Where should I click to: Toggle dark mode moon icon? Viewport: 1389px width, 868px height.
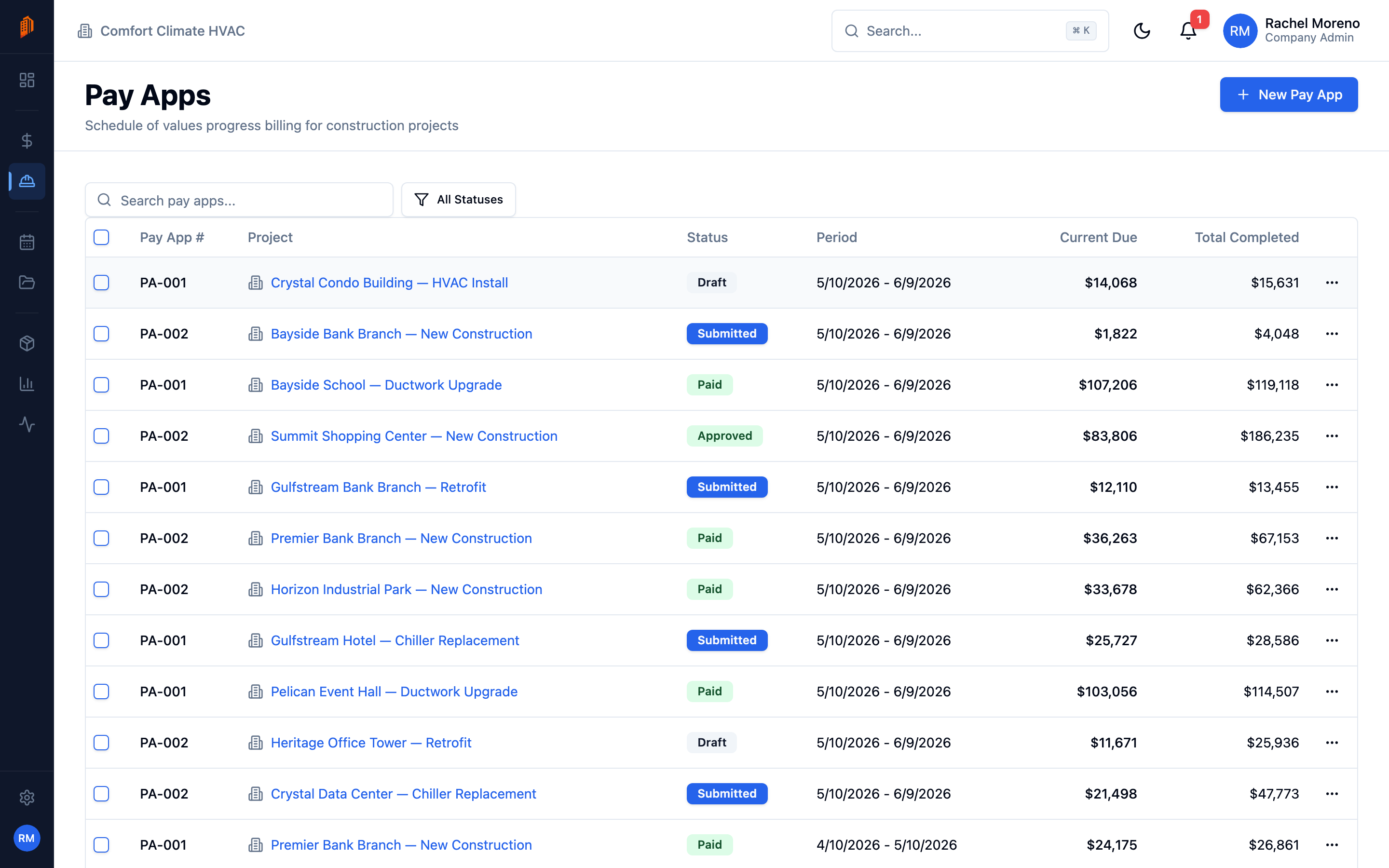tap(1142, 31)
